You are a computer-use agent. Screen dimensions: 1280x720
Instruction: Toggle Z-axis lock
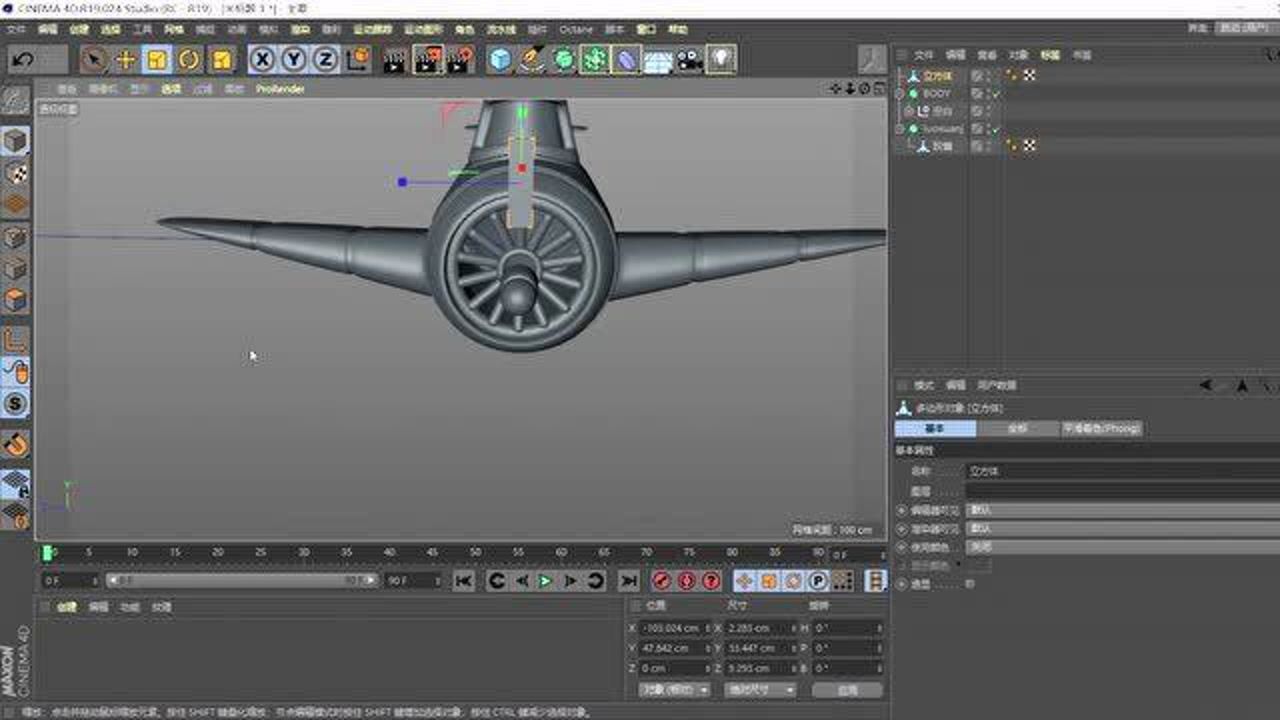click(325, 60)
